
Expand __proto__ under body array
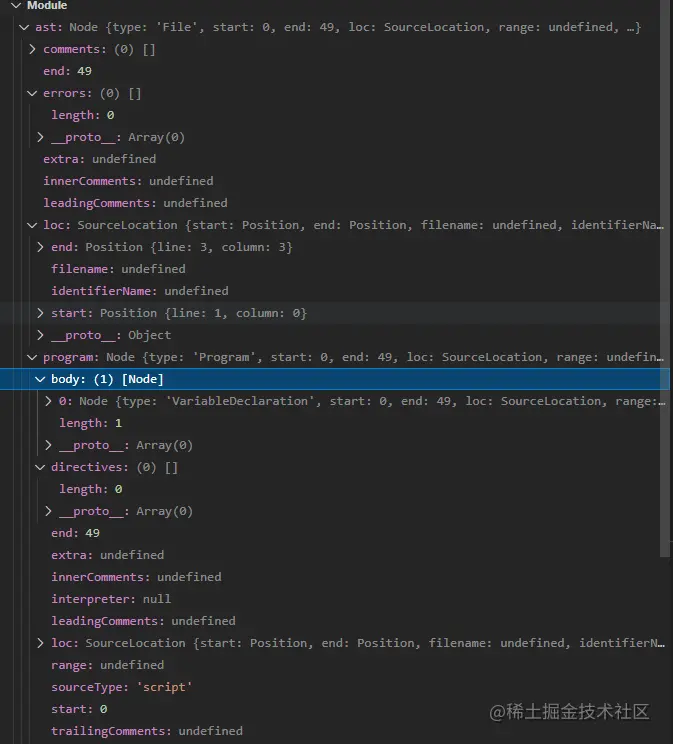tap(48, 445)
